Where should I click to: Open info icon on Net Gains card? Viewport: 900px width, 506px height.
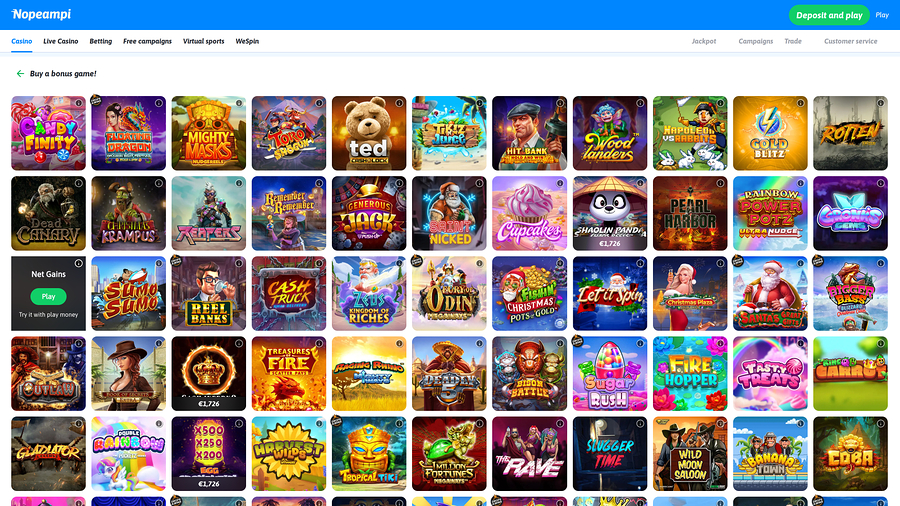coord(78,263)
